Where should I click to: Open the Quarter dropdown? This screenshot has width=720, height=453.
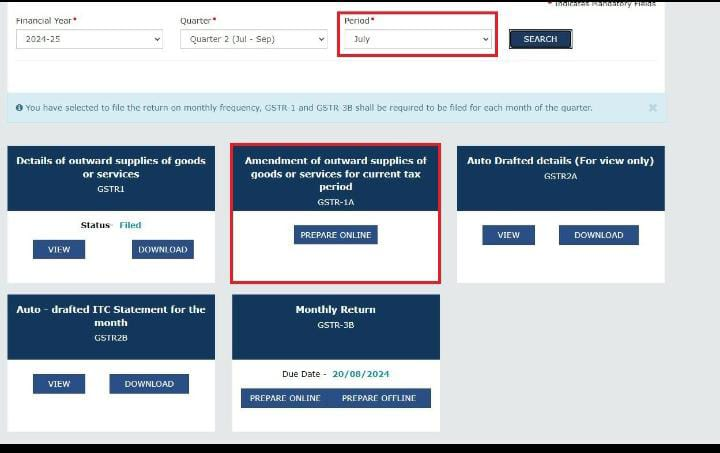pyautogui.click(x=253, y=39)
